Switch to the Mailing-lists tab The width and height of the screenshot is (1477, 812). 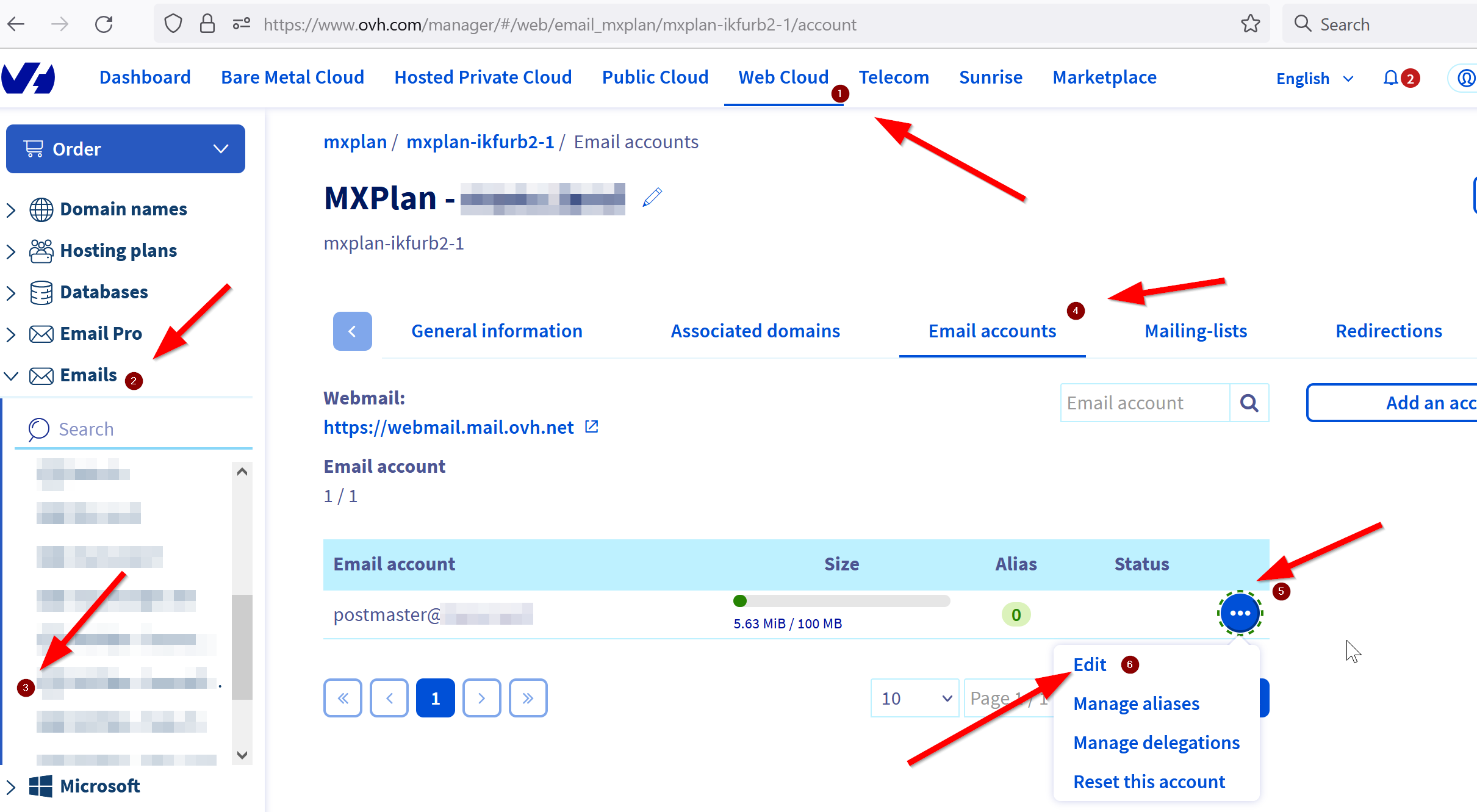point(1195,331)
